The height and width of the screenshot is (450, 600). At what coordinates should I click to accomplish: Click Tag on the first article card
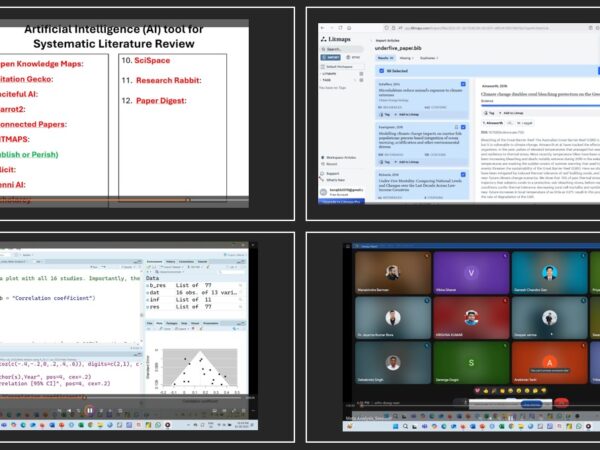385,114
